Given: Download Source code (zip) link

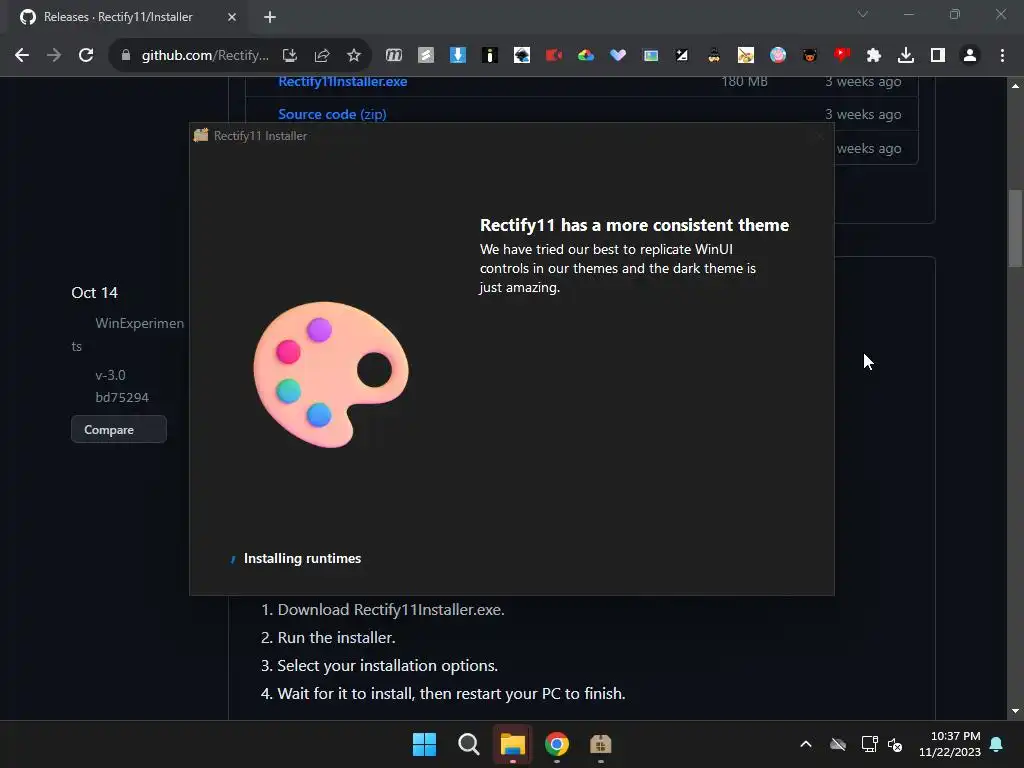Looking at the screenshot, I should pyautogui.click(x=332, y=114).
